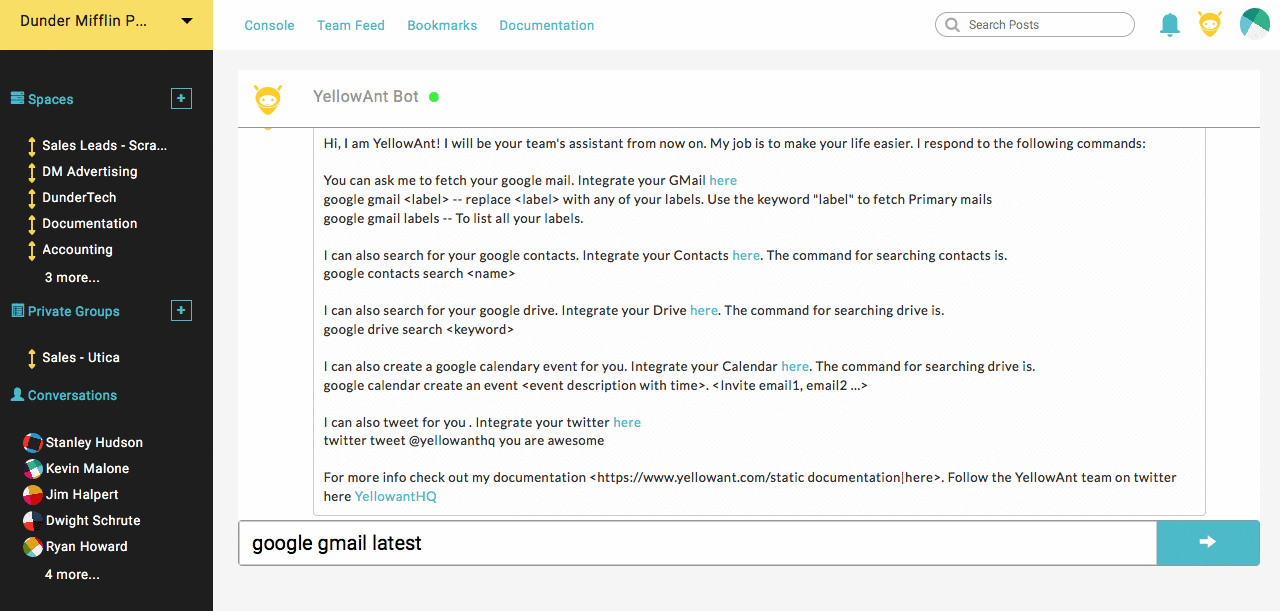Expand 4 more conversations
The width and height of the screenshot is (1280, 611).
[72, 574]
